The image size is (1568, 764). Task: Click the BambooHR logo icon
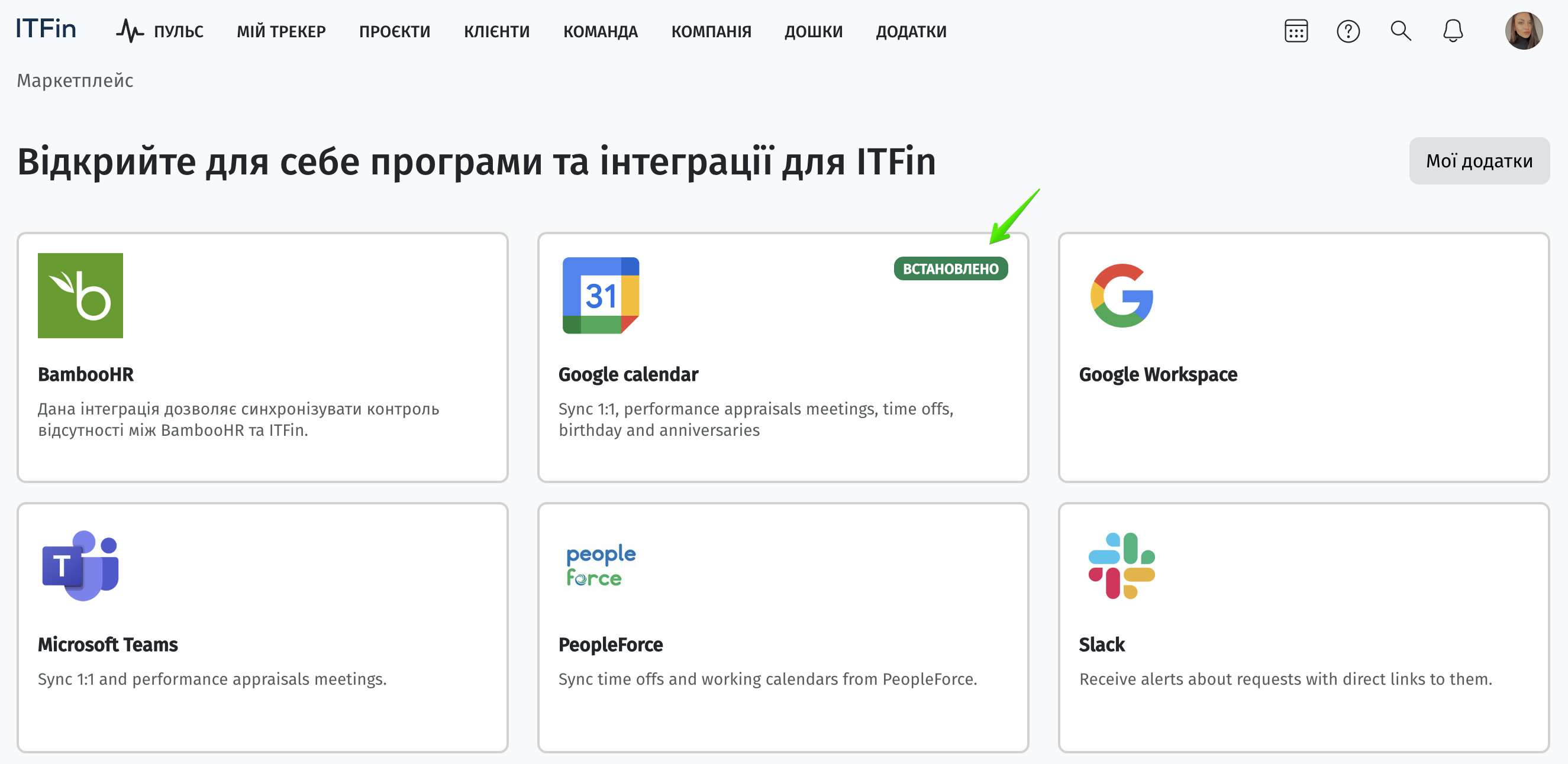point(80,296)
